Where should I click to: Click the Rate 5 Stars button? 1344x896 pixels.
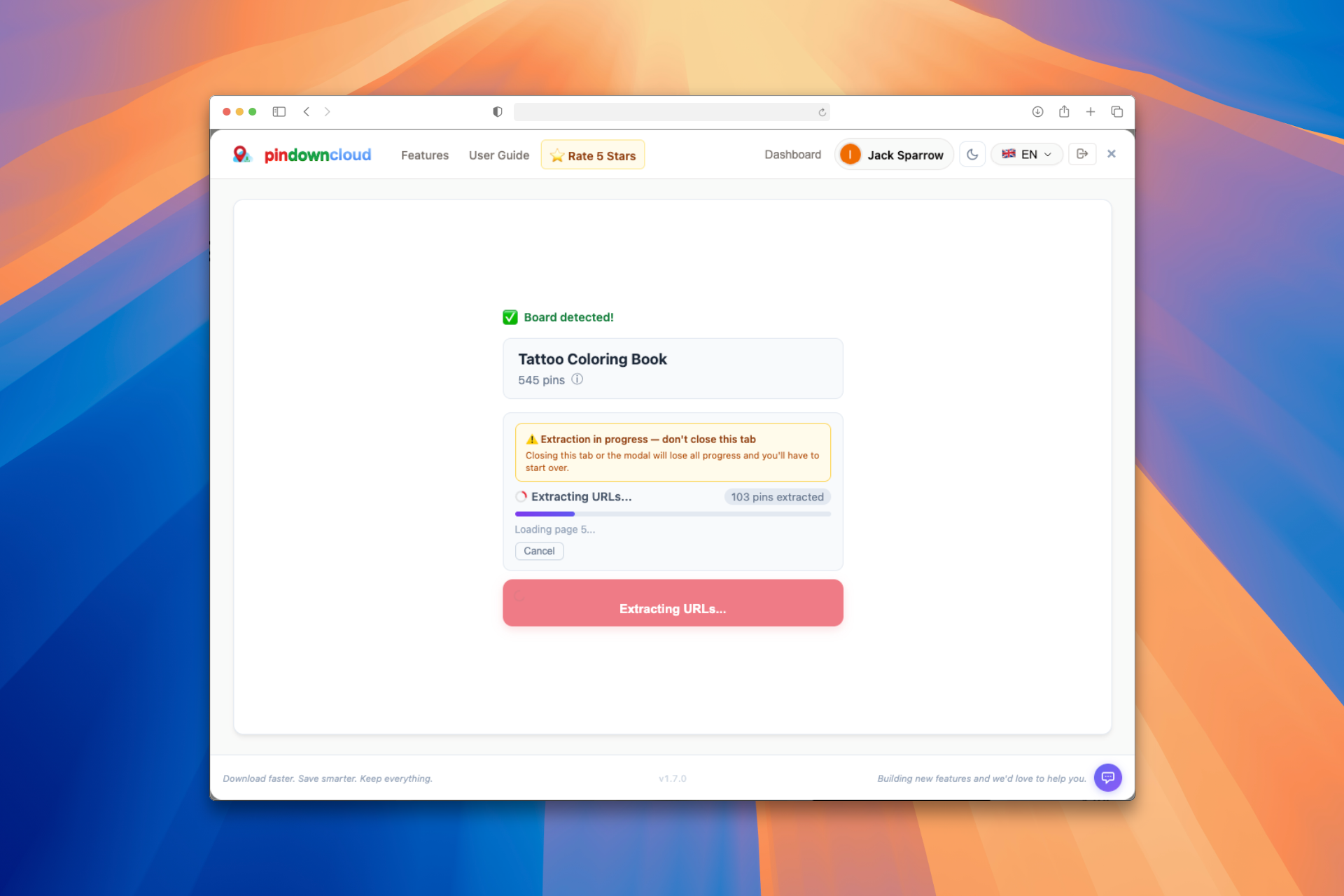click(x=592, y=155)
